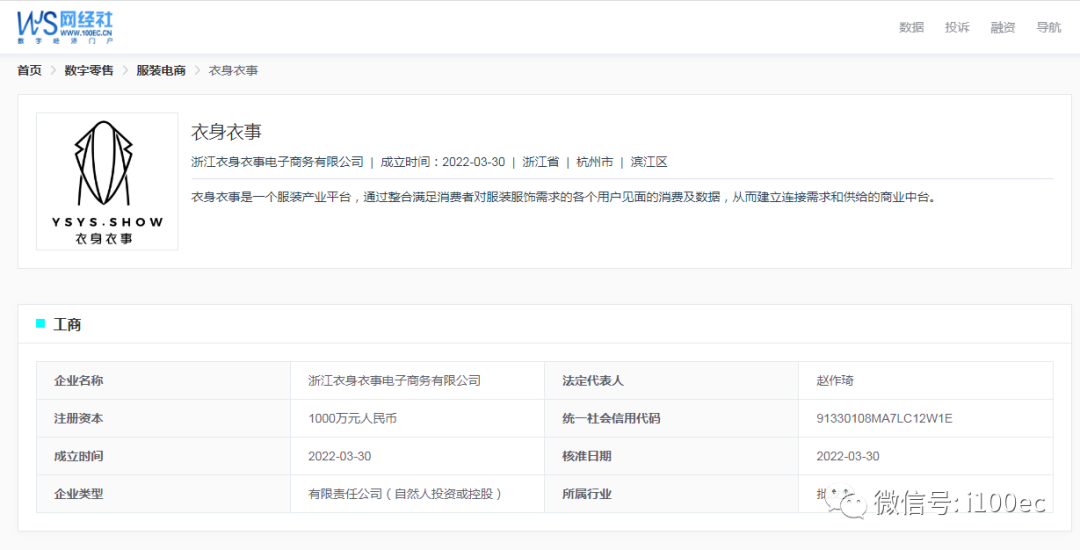This screenshot has height=550, width=1080.
Task: Click the 企业类型 table label
Action: tap(79, 494)
